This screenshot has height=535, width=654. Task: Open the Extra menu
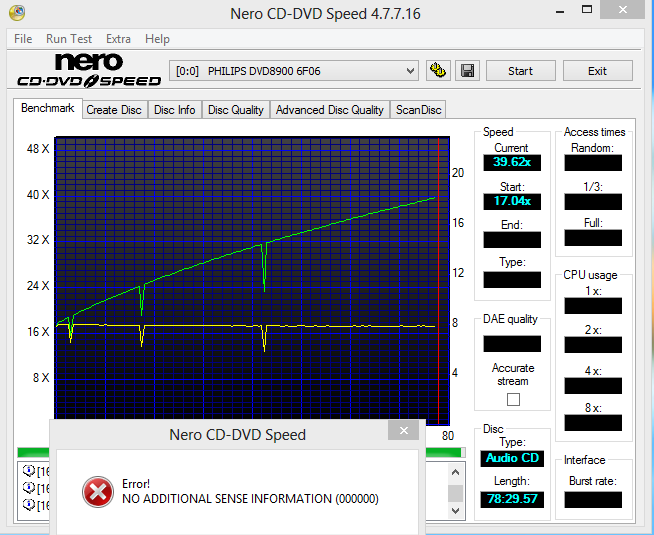pyautogui.click(x=118, y=39)
